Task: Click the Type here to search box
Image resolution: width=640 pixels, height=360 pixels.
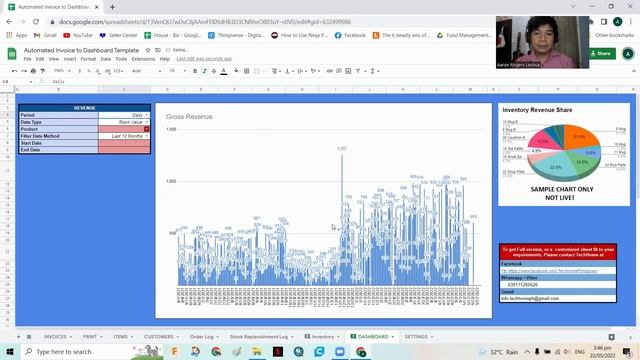Action: [91, 351]
